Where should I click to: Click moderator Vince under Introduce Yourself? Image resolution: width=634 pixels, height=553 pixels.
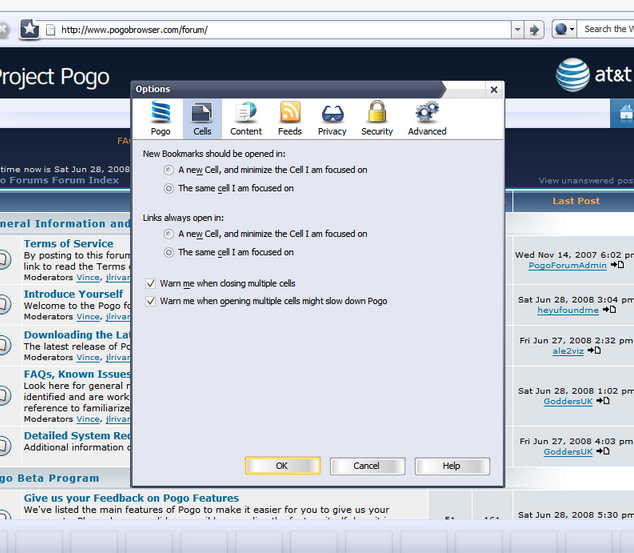(x=88, y=317)
